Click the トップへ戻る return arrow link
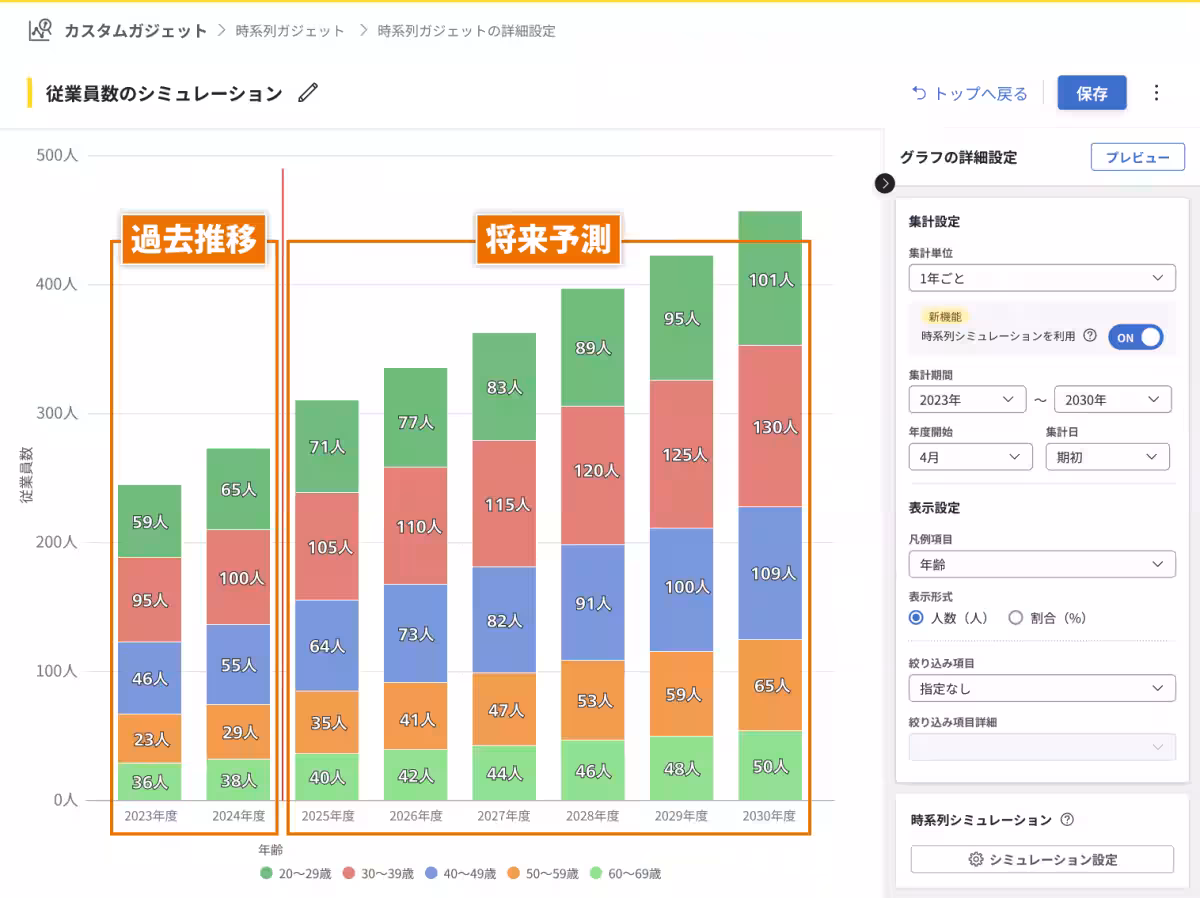The width and height of the screenshot is (1200, 898). coord(969,93)
